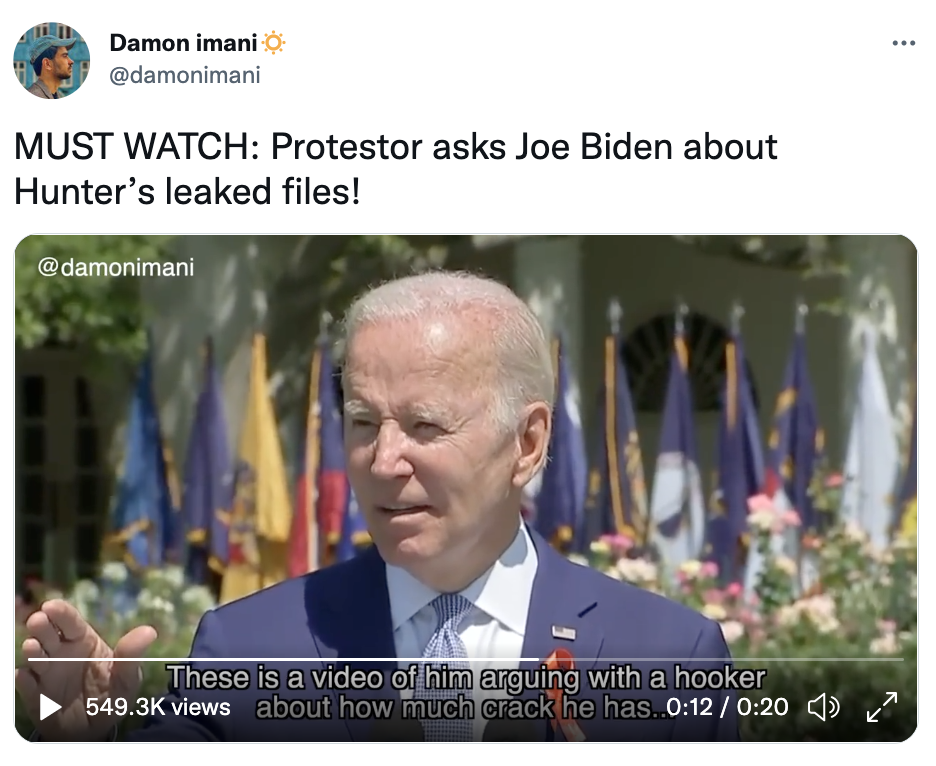Seek to the start of the video progress bar
Screen dimensions: 936x766
(30, 659)
